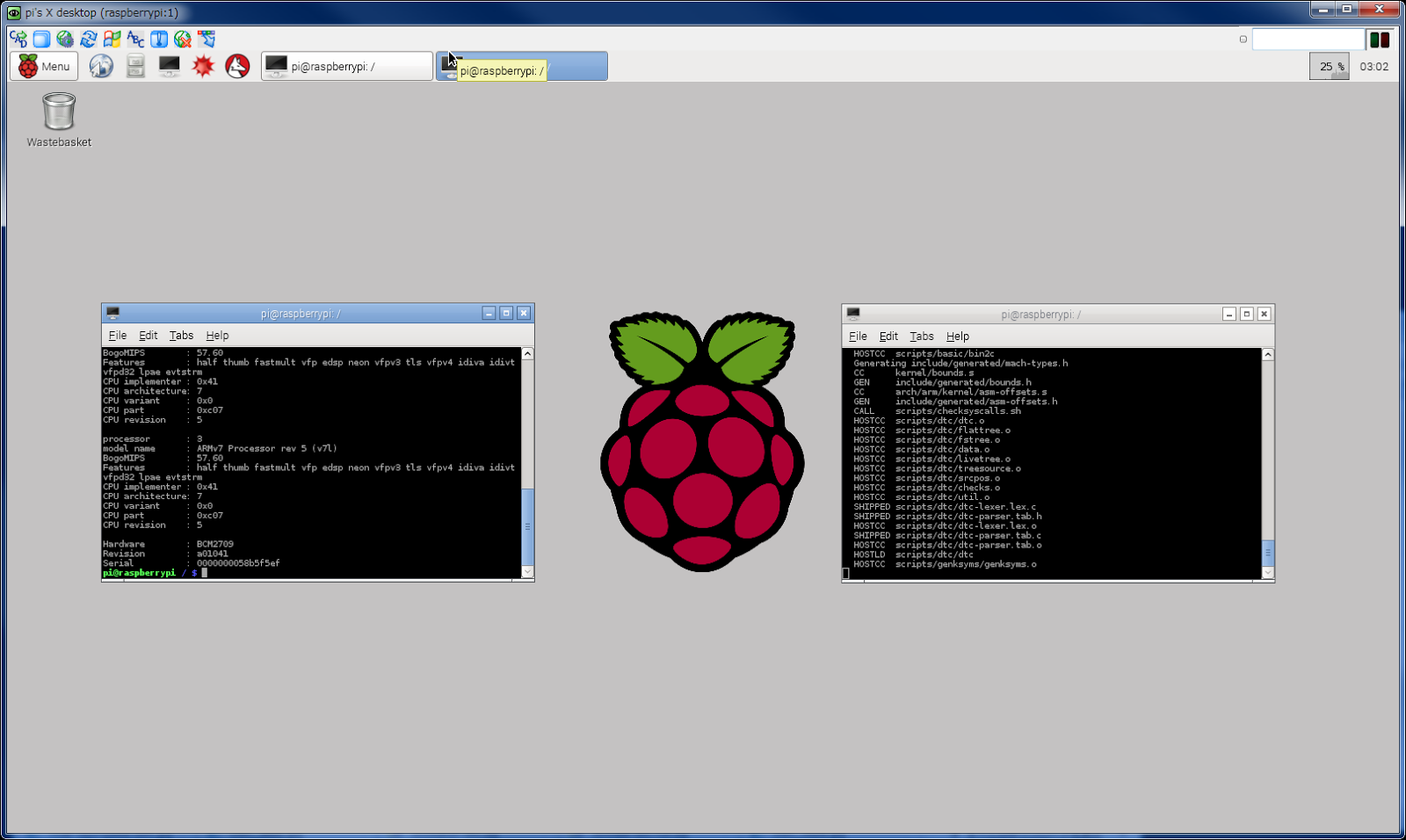Toggle VNC full screen mode icon
The height and width of the screenshot is (840, 1406).
point(41,39)
